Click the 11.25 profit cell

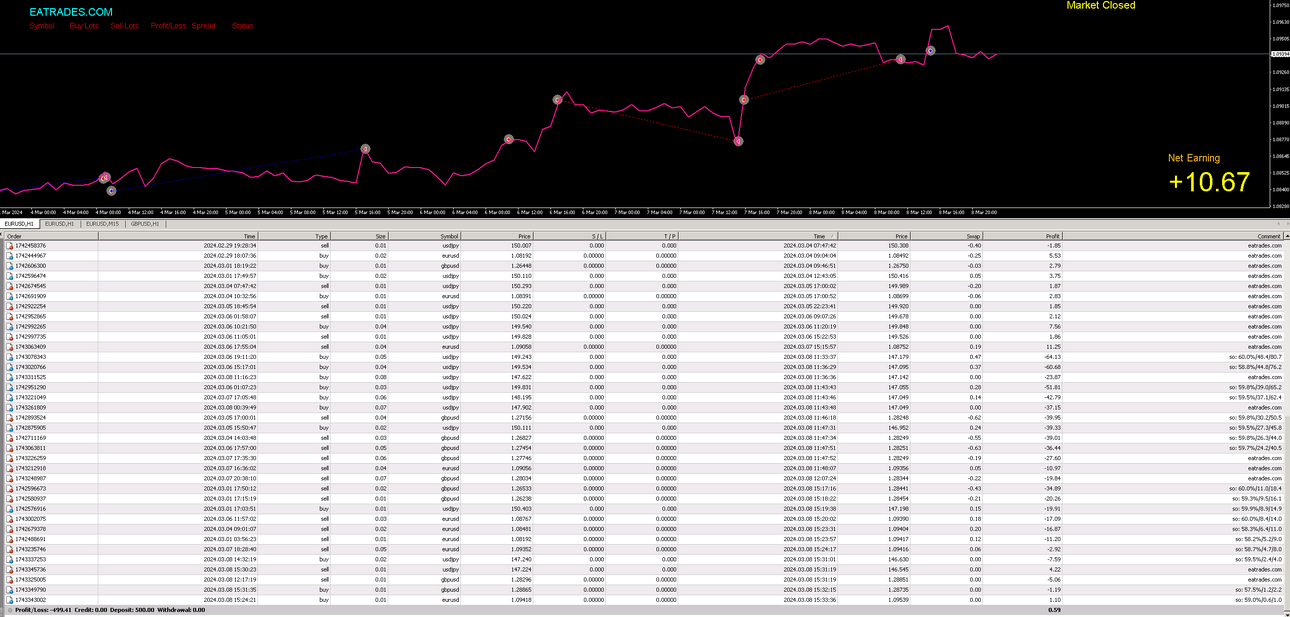[x=1053, y=346]
